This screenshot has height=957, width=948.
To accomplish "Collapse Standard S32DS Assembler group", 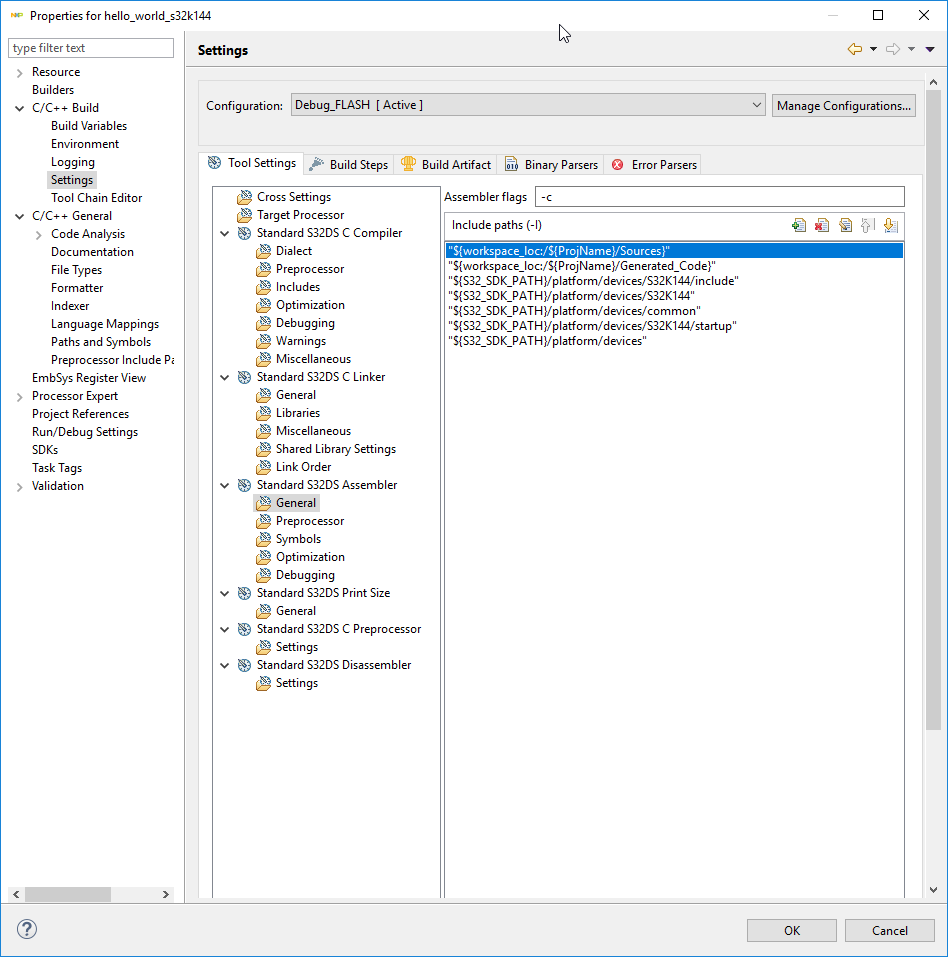I will point(225,486).
